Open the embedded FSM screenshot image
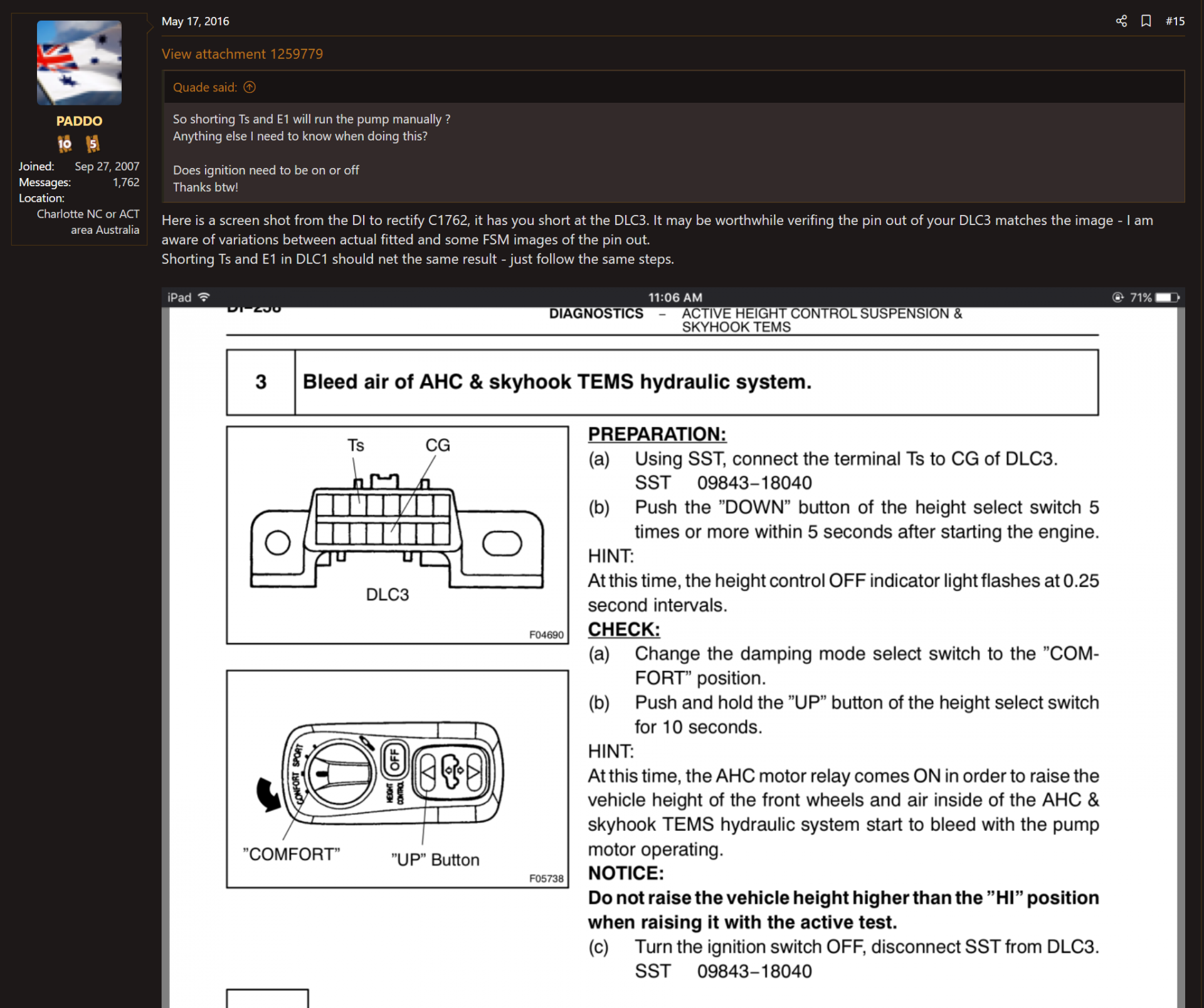 pyautogui.click(x=673, y=648)
